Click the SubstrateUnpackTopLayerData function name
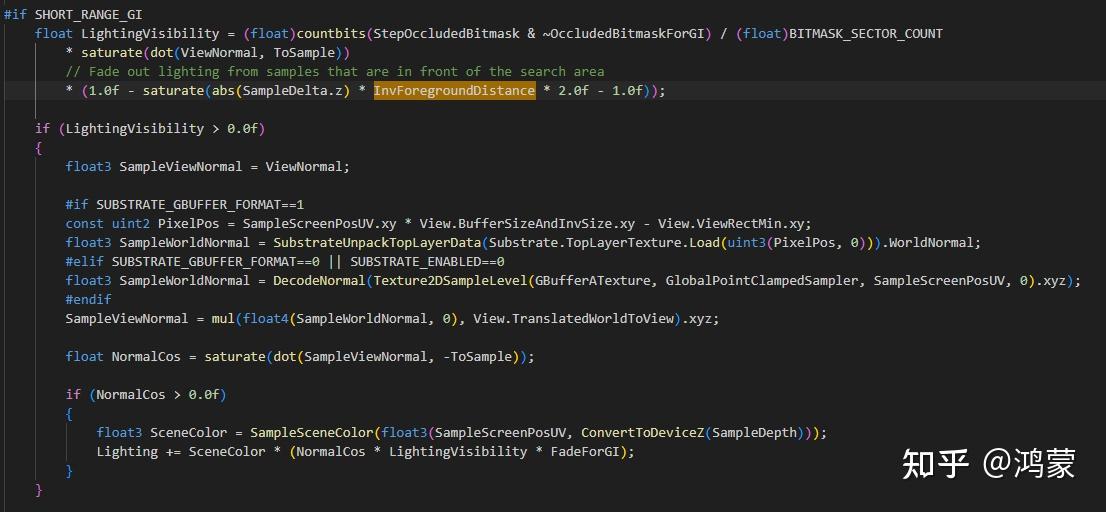 (377, 243)
